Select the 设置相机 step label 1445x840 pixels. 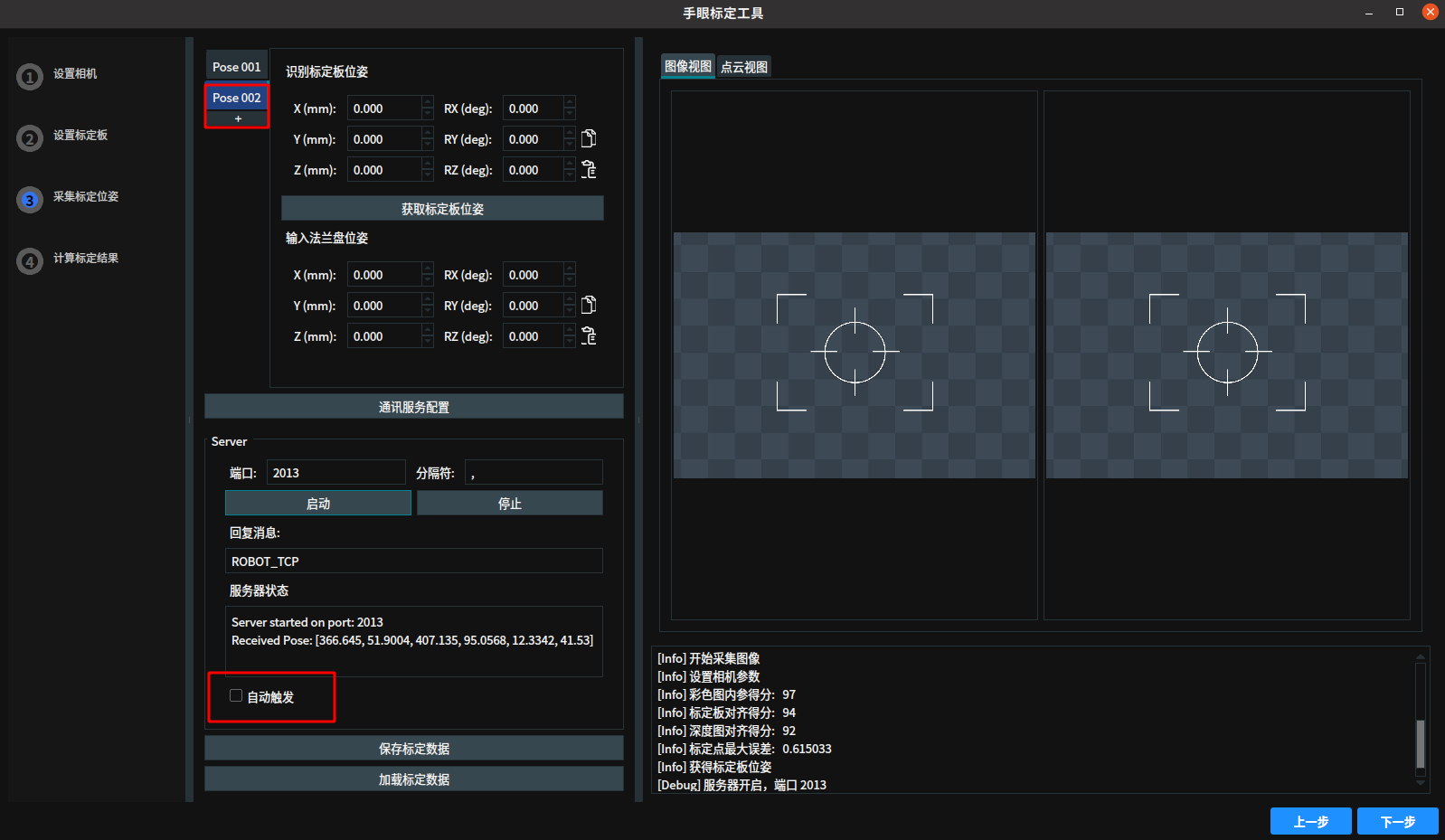[x=75, y=73]
